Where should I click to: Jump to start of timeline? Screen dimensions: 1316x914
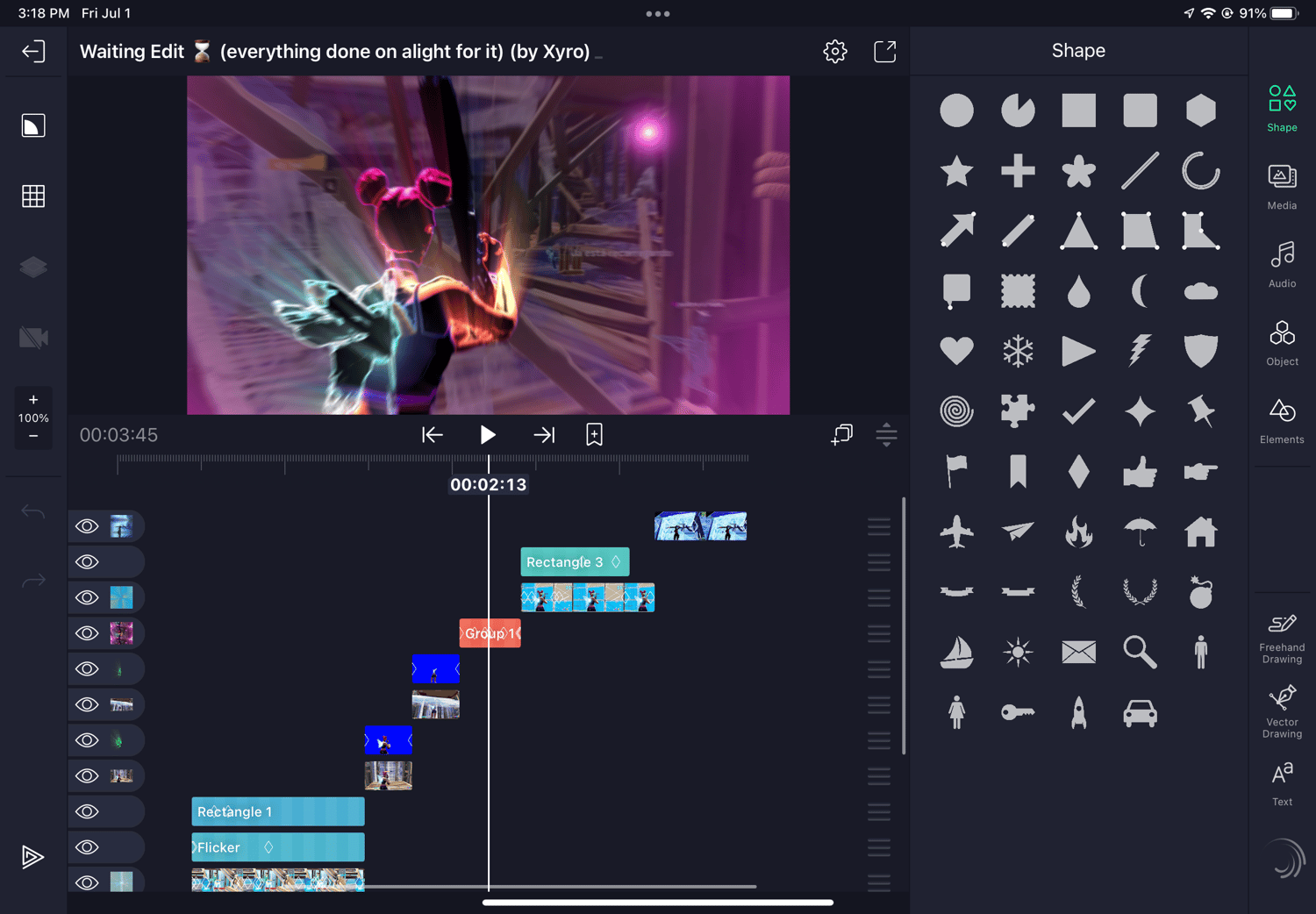(x=432, y=435)
